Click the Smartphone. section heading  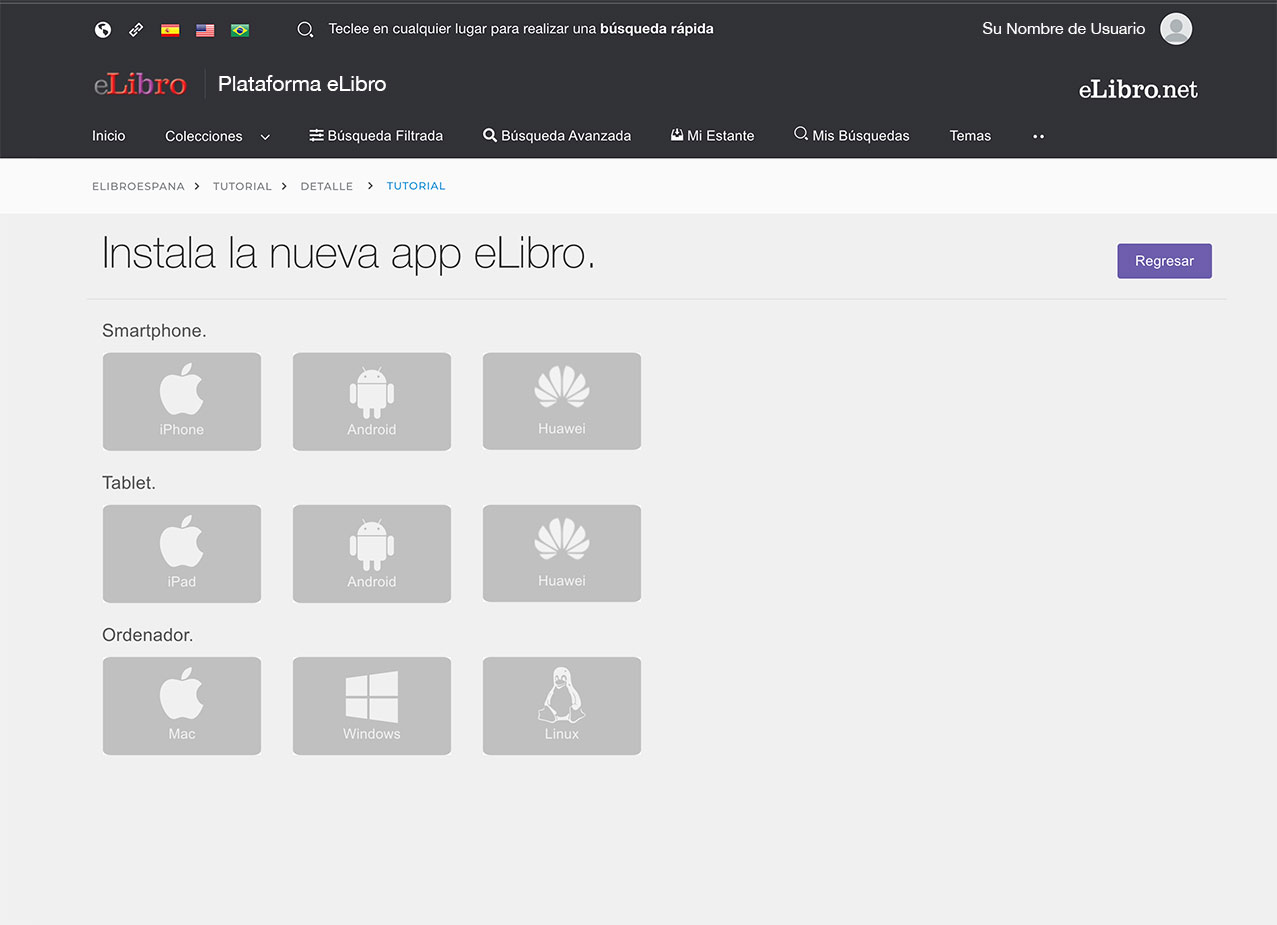coord(154,331)
